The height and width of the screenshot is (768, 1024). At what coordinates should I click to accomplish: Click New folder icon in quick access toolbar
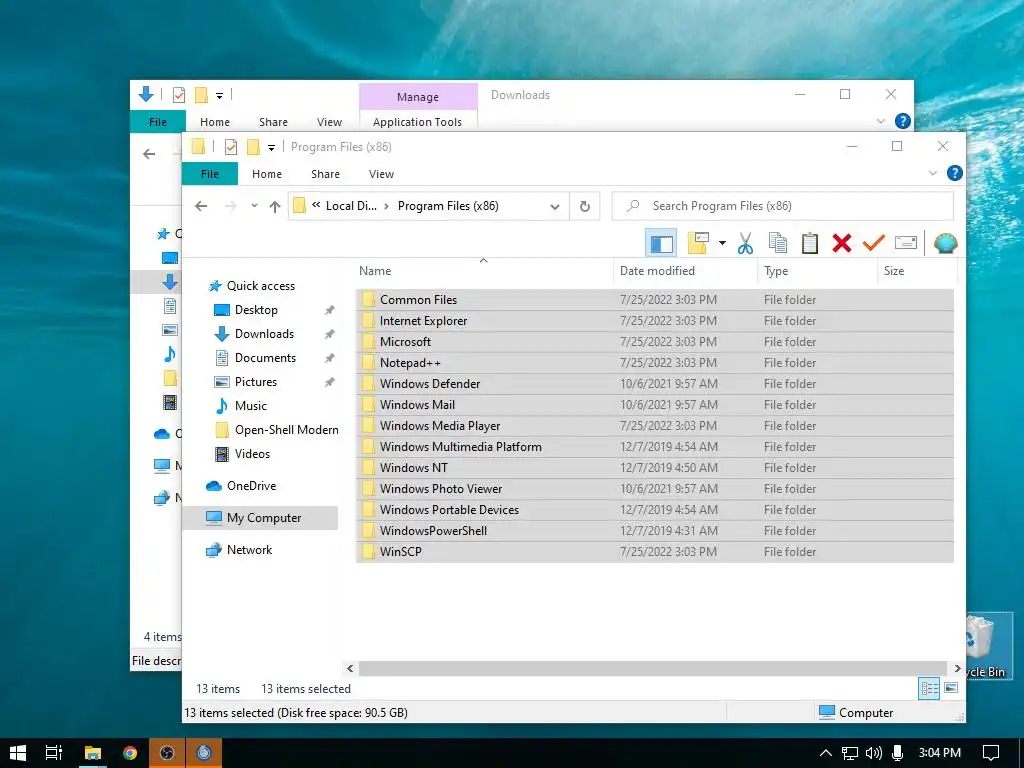tap(253, 147)
